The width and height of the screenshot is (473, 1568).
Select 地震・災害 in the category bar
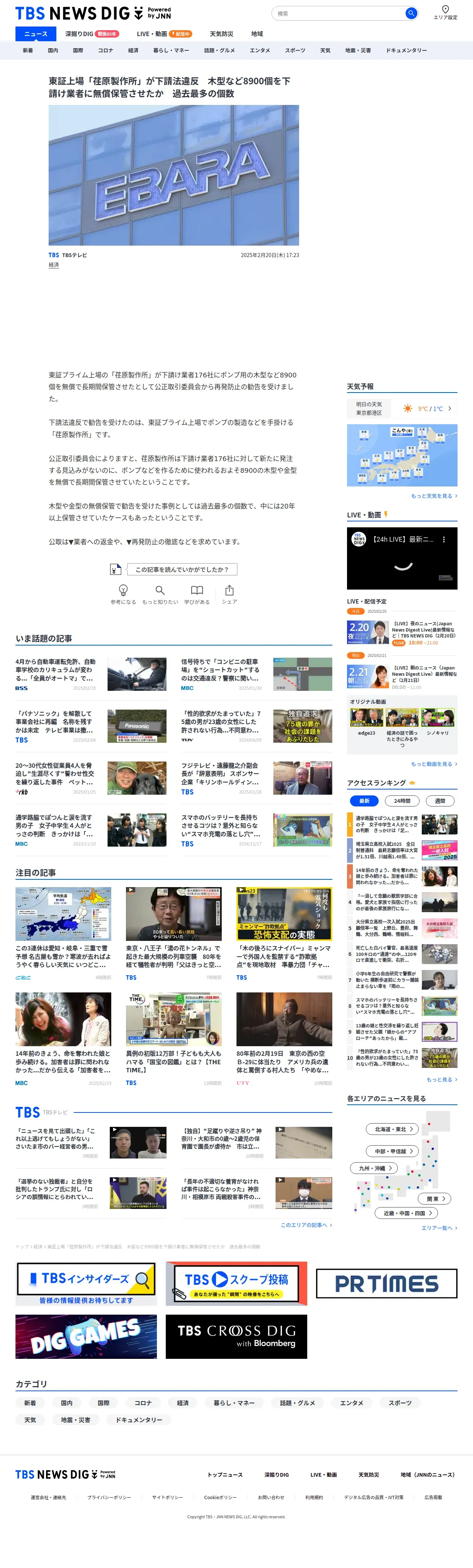(x=358, y=50)
